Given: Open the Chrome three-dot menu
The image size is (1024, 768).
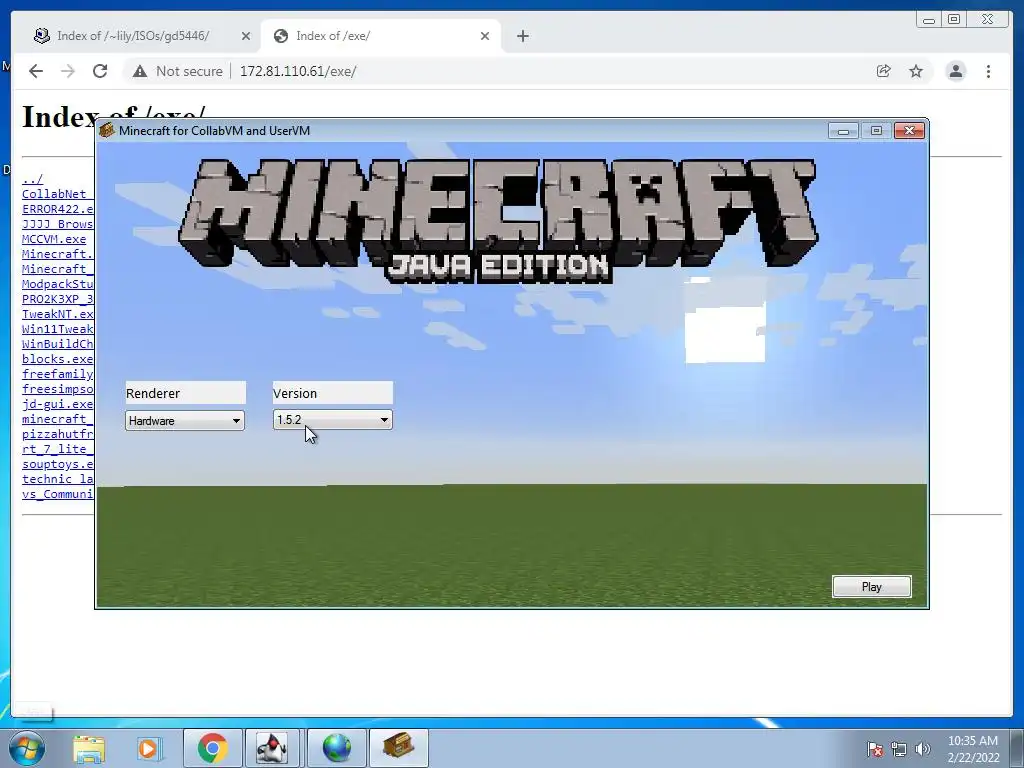Looking at the screenshot, I should [x=988, y=71].
